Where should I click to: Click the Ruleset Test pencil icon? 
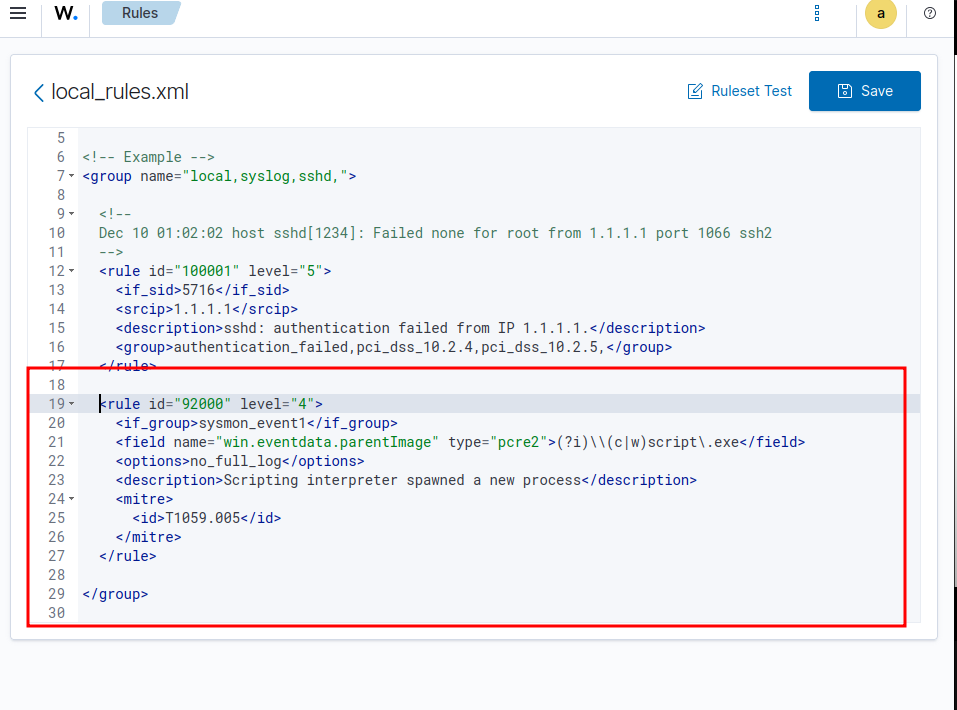695,91
